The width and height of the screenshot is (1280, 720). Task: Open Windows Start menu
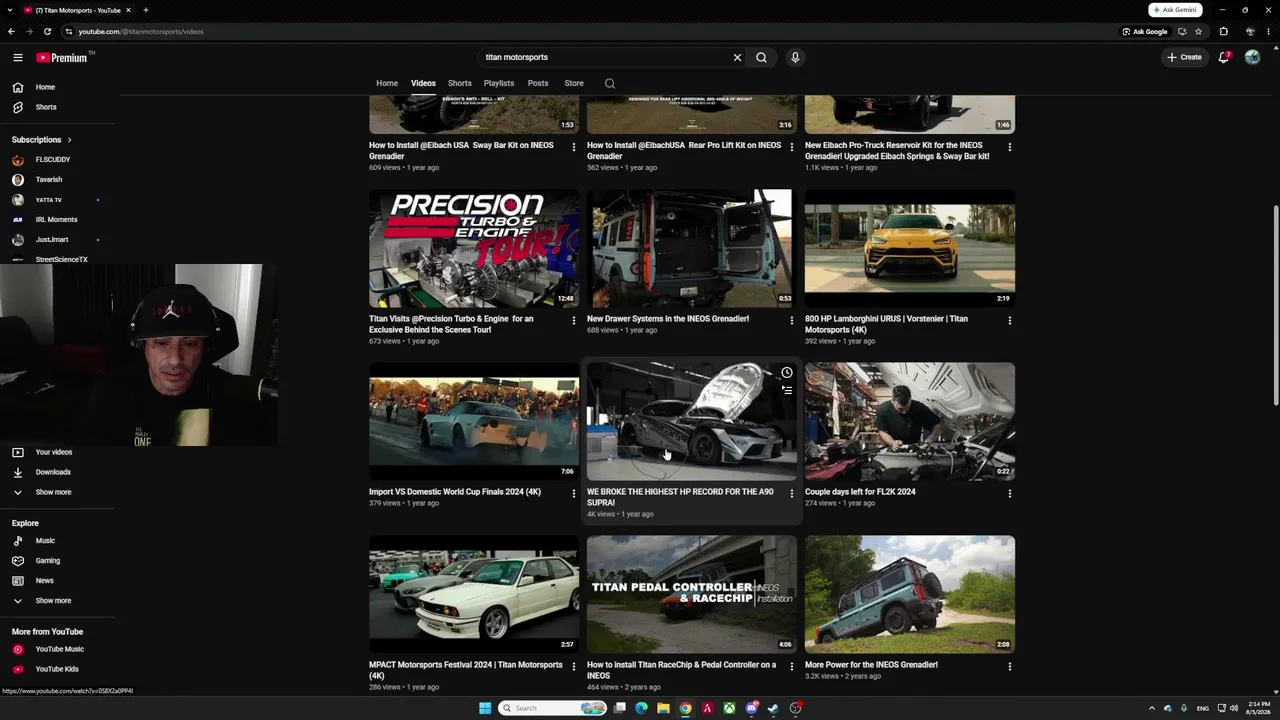click(485, 708)
